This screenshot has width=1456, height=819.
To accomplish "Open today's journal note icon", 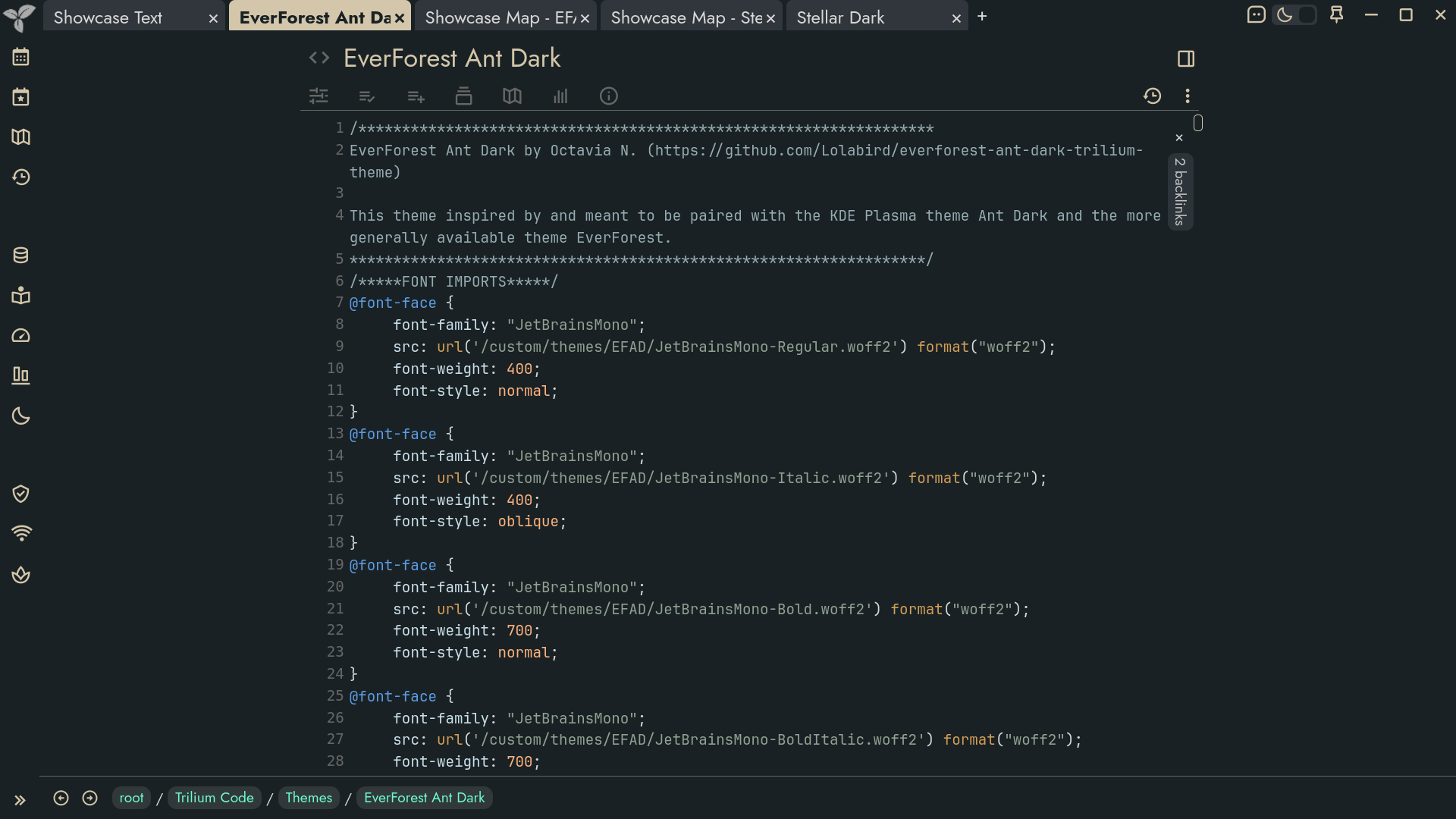I will 20,97.
